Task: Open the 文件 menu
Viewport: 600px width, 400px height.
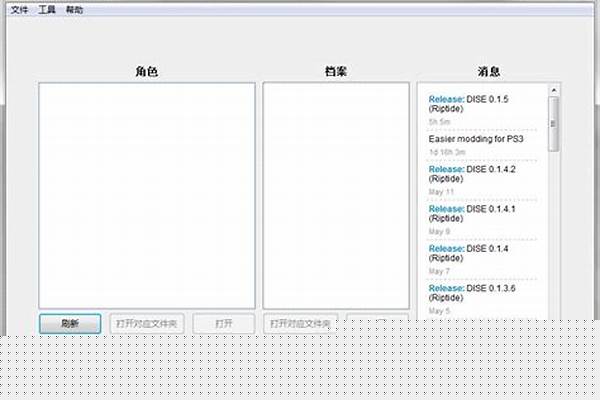Action: [19, 10]
